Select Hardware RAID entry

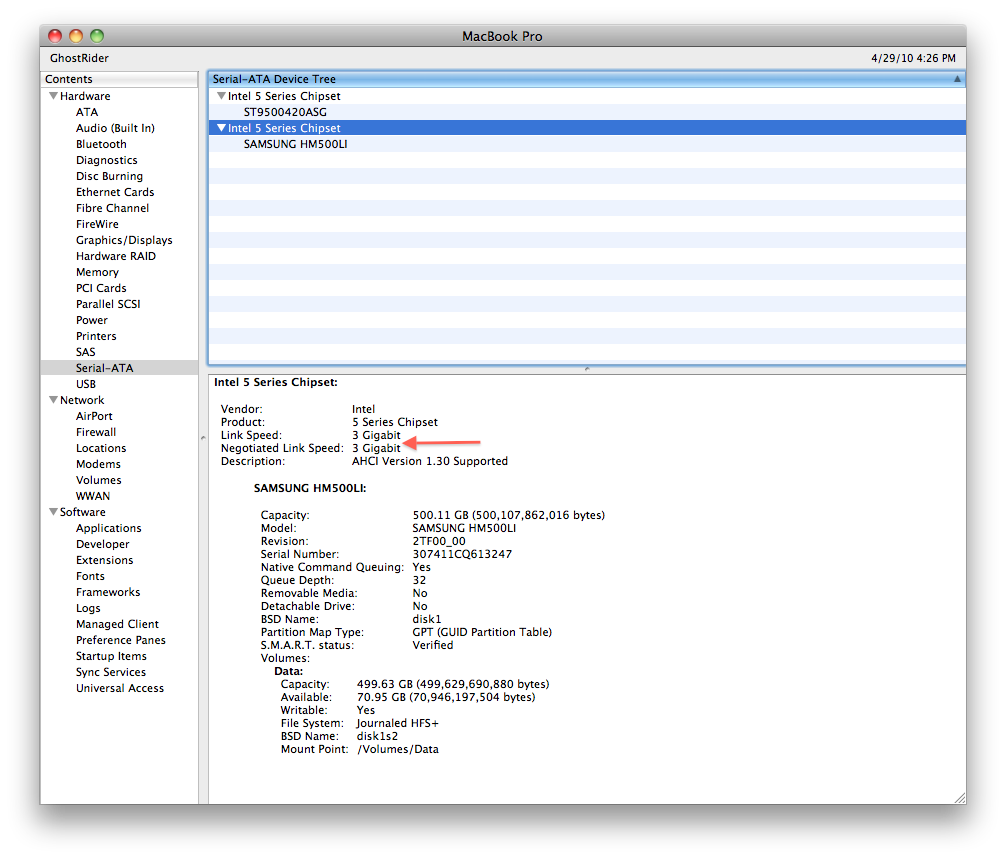click(x=115, y=256)
